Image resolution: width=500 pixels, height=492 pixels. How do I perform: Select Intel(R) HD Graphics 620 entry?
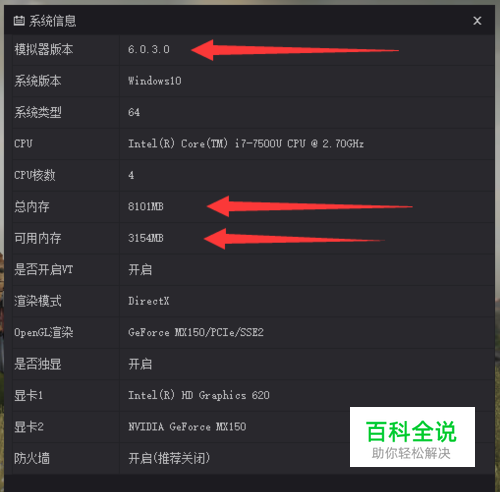click(199, 395)
